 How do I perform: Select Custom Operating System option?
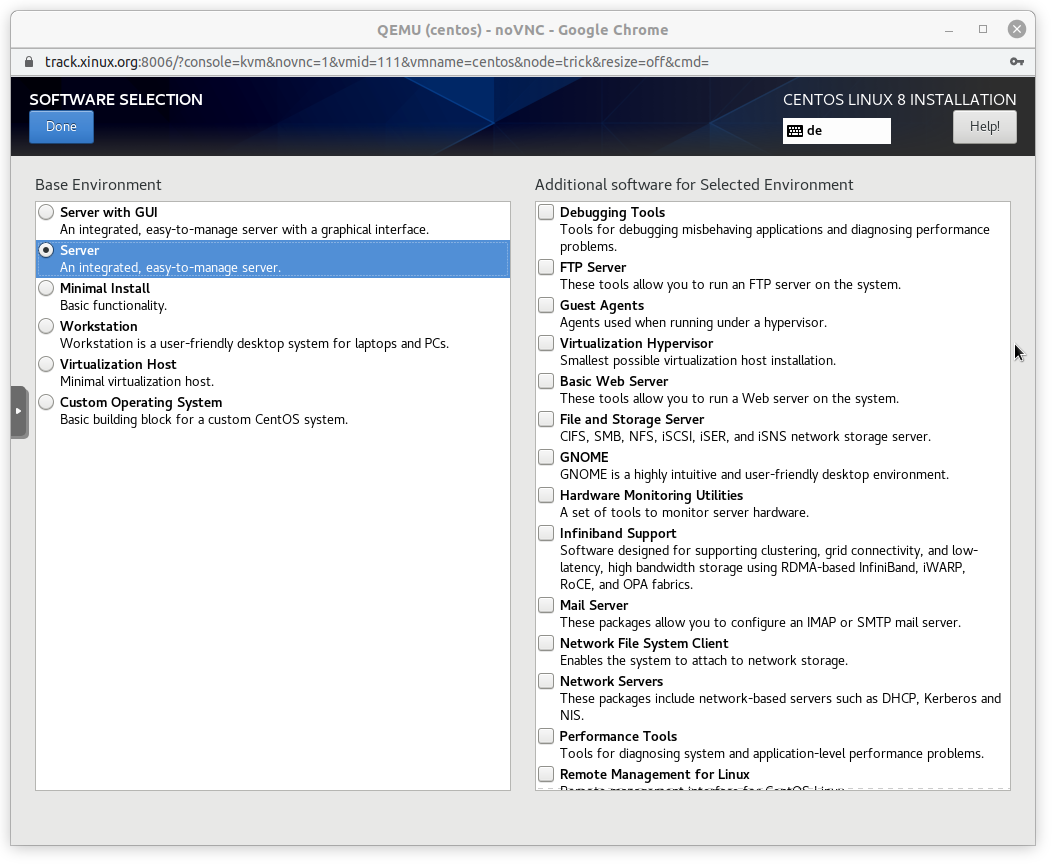47,403
